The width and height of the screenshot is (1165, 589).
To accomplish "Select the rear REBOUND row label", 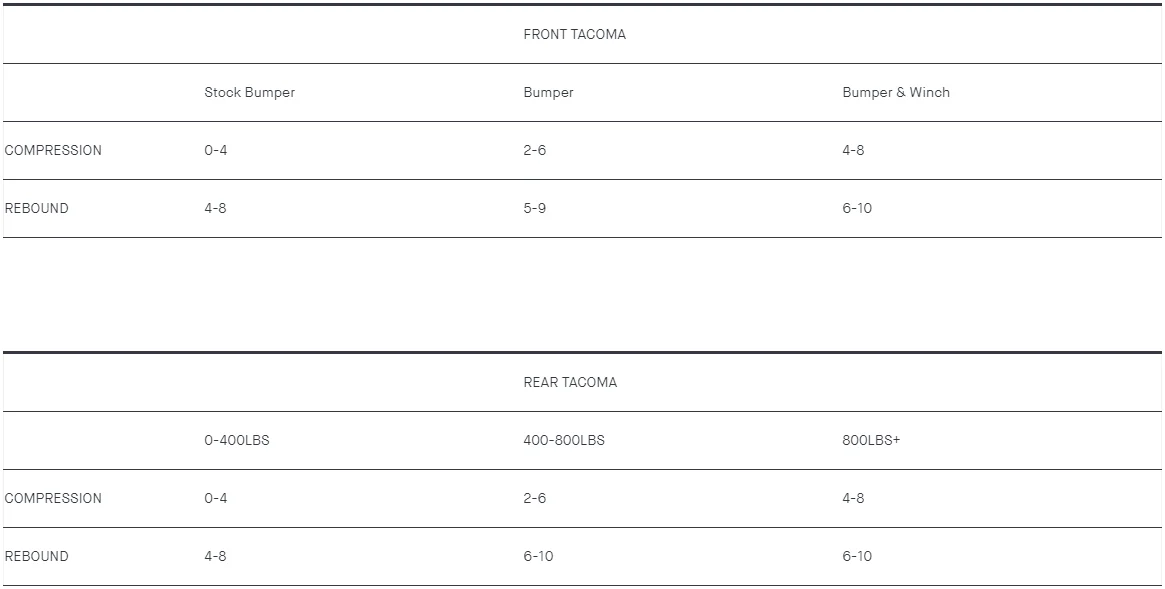I will tap(36, 556).
